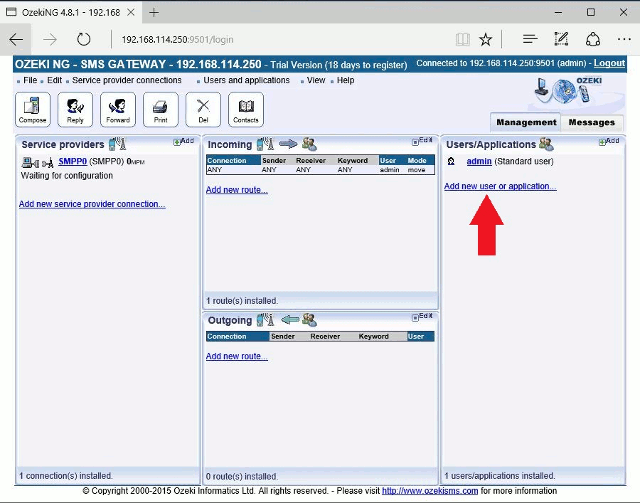Click the Ozeki logo image

click(569, 91)
